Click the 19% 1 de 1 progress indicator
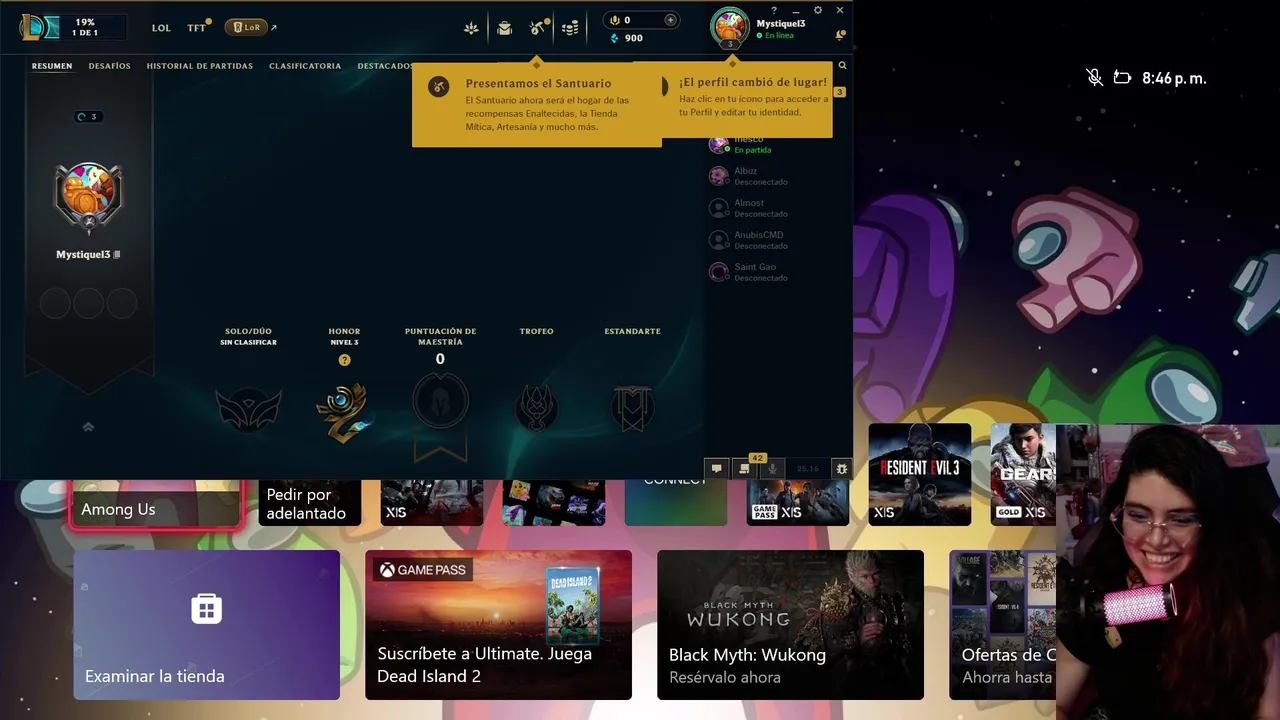Viewport: 1280px width, 720px height. [x=85, y=27]
